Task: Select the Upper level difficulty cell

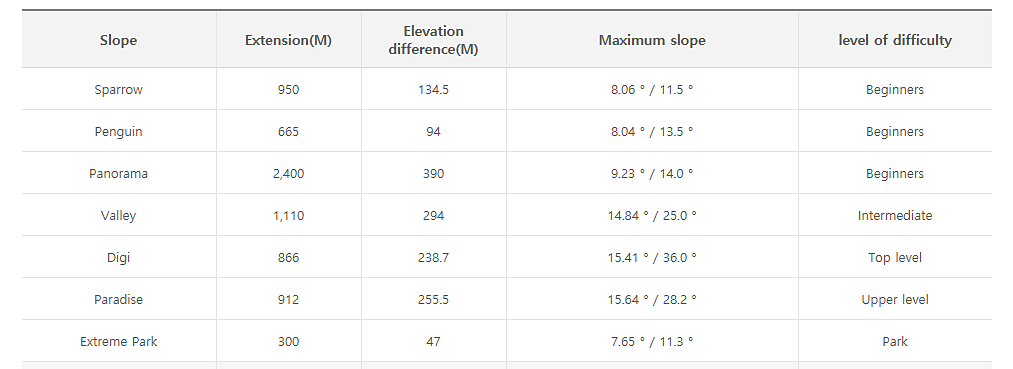Action: [895, 300]
